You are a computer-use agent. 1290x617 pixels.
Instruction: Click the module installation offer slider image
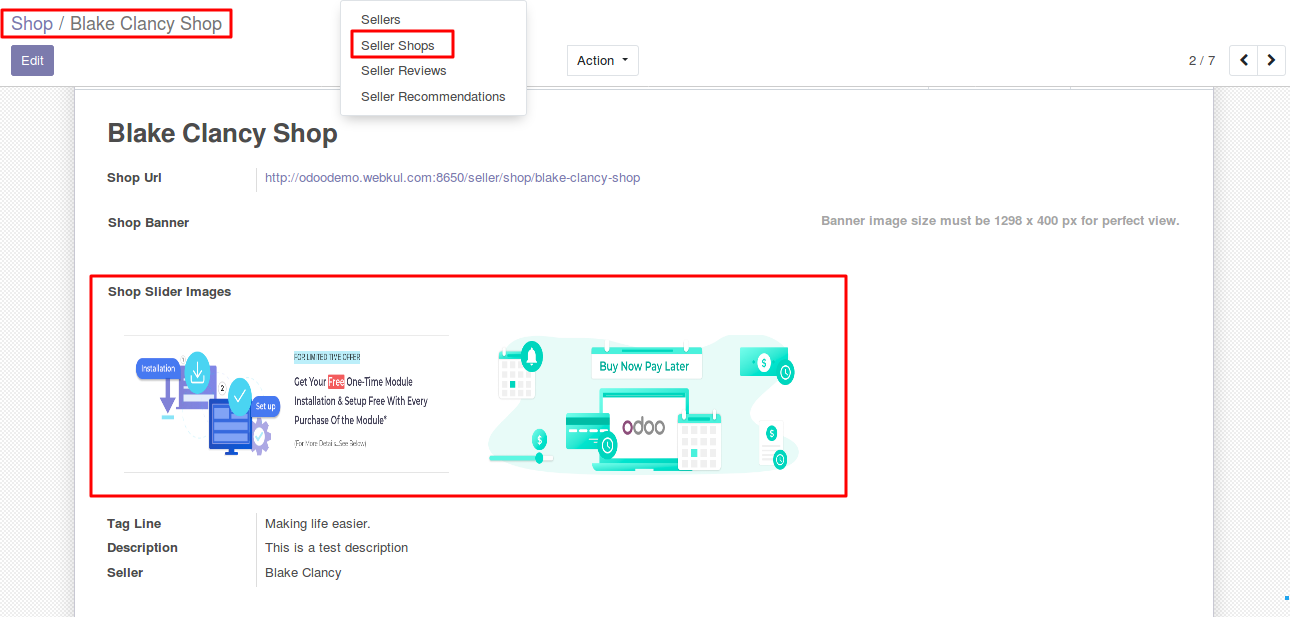[x=286, y=404]
